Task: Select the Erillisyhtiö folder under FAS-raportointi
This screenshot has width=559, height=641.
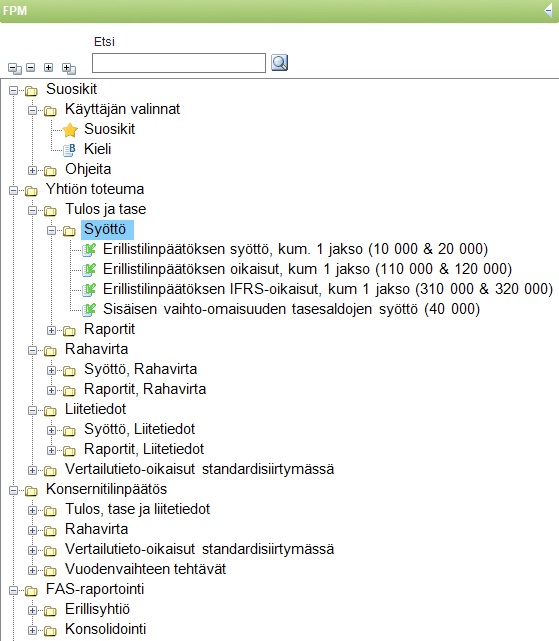Action: click(x=97, y=609)
